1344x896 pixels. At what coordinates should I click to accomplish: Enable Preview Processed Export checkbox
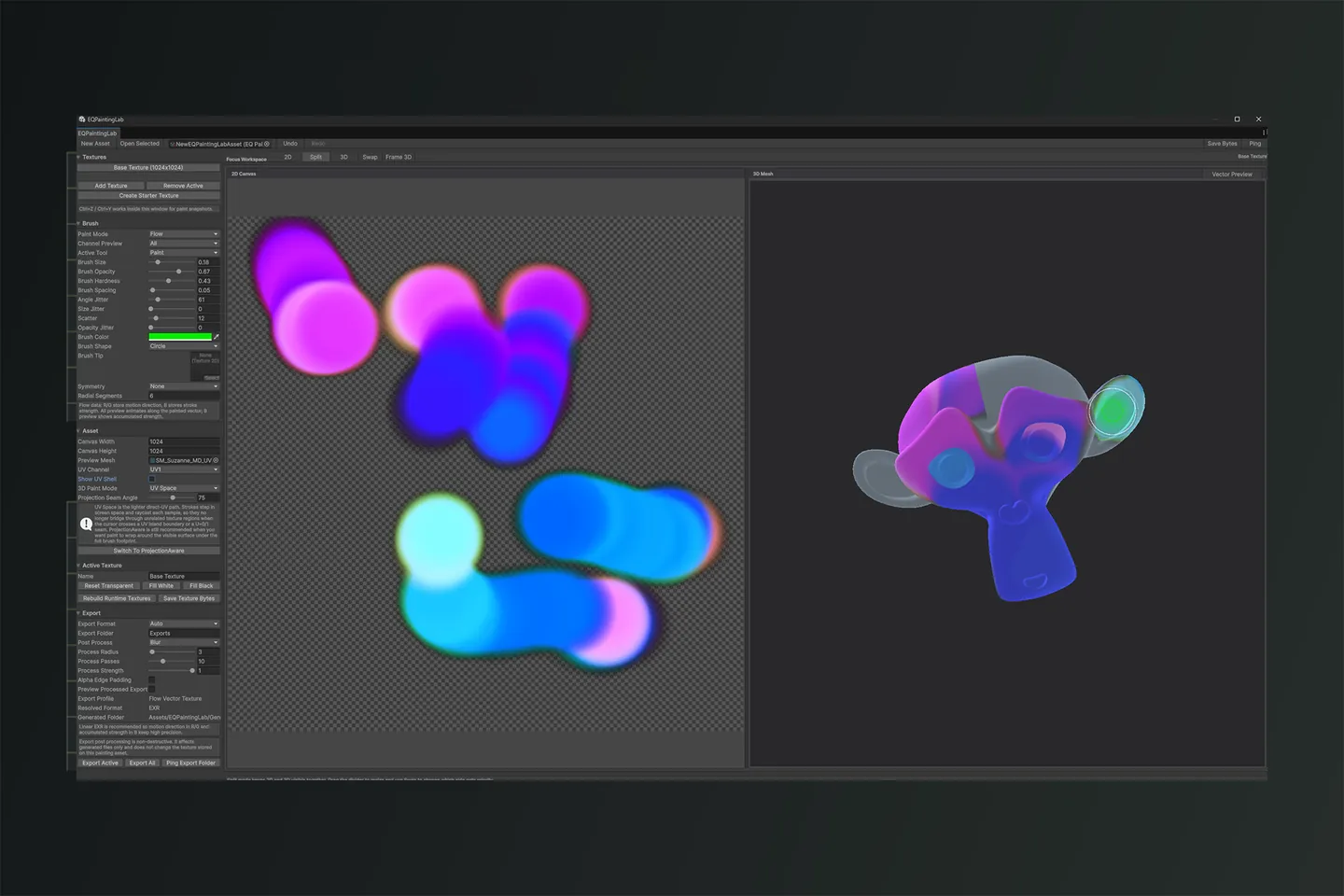(x=152, y=689)
